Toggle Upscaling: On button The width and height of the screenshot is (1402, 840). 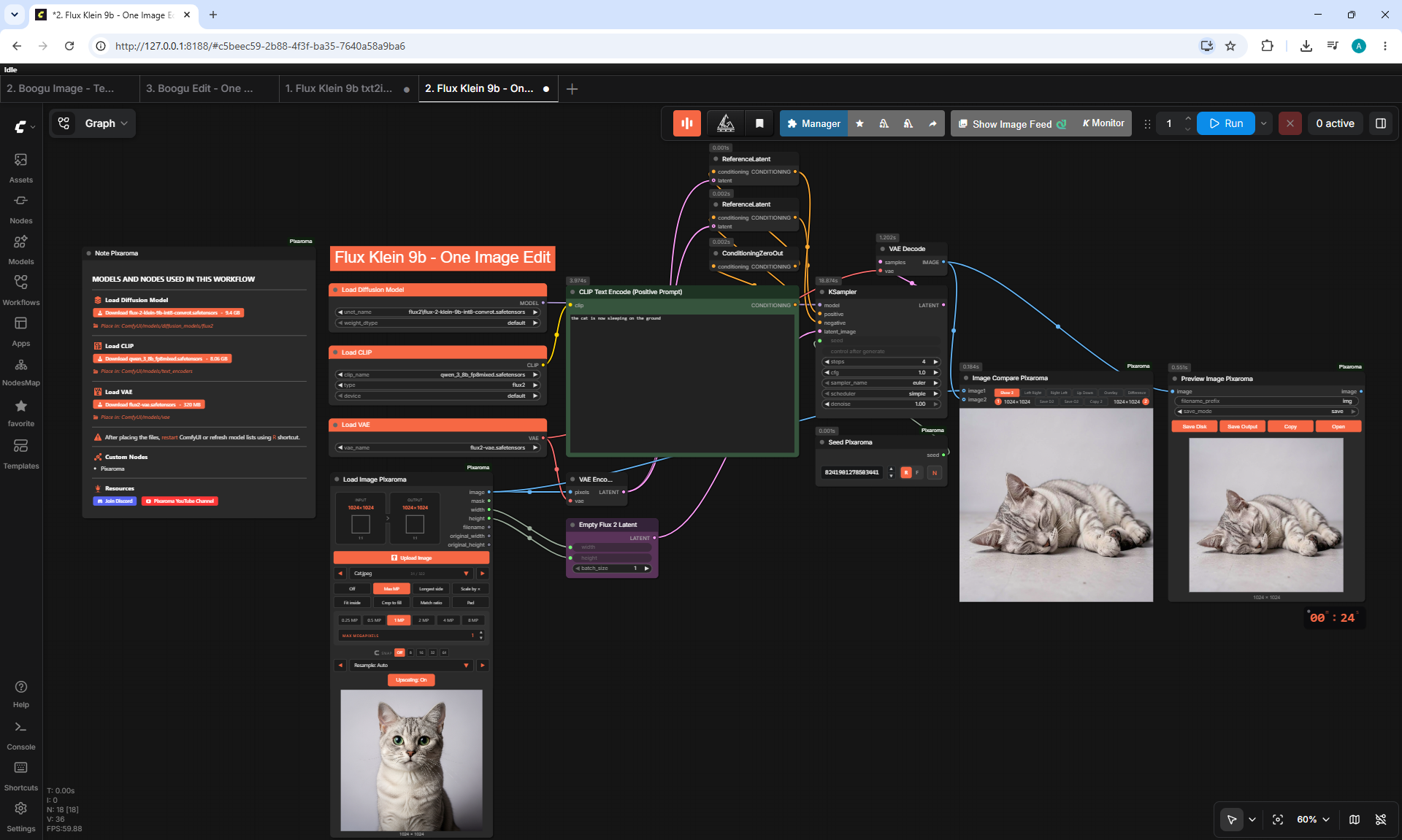click(411, 679)
